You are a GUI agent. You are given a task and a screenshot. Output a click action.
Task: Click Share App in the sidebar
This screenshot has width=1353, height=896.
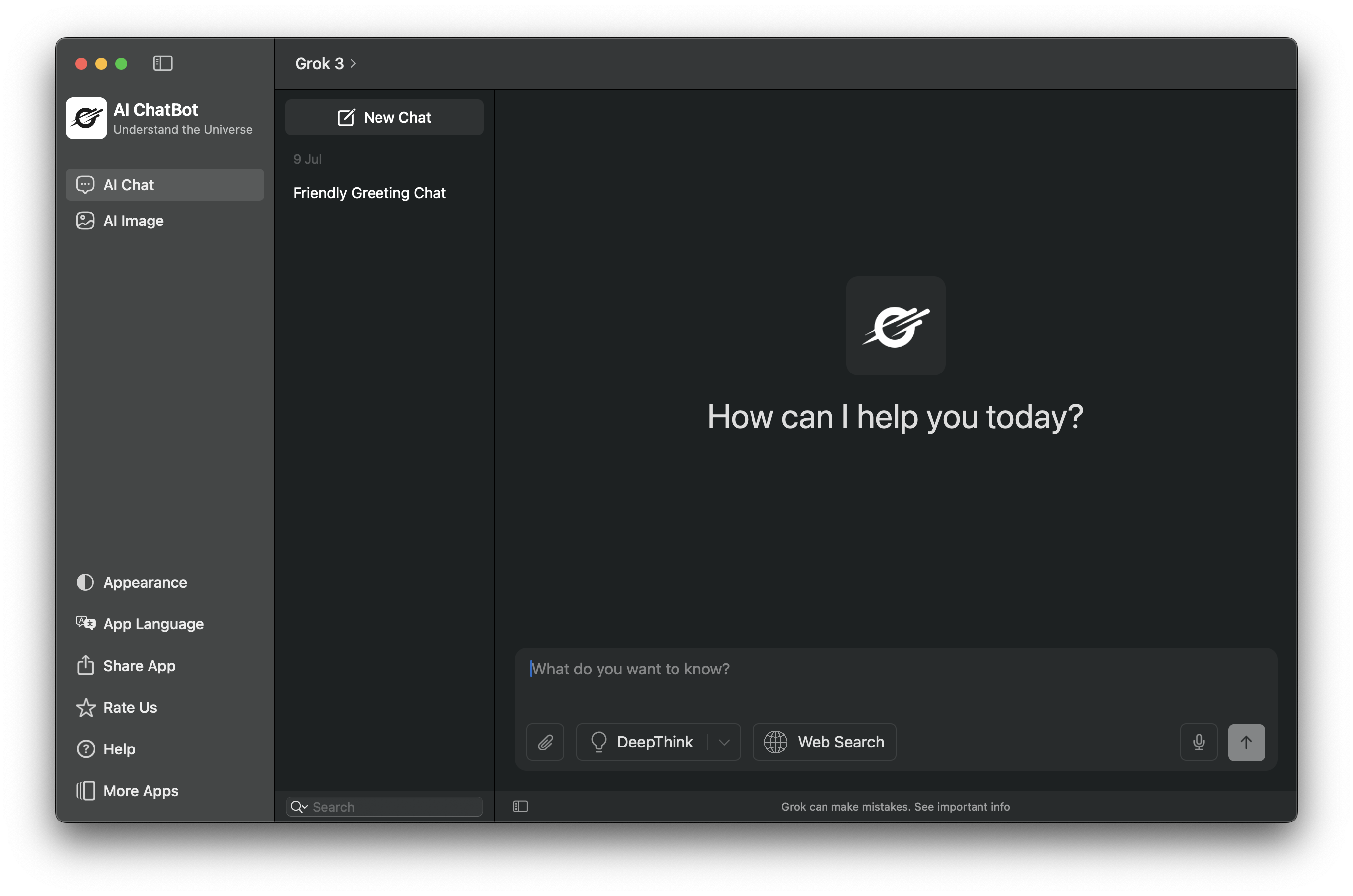click(x=126, y=666)
